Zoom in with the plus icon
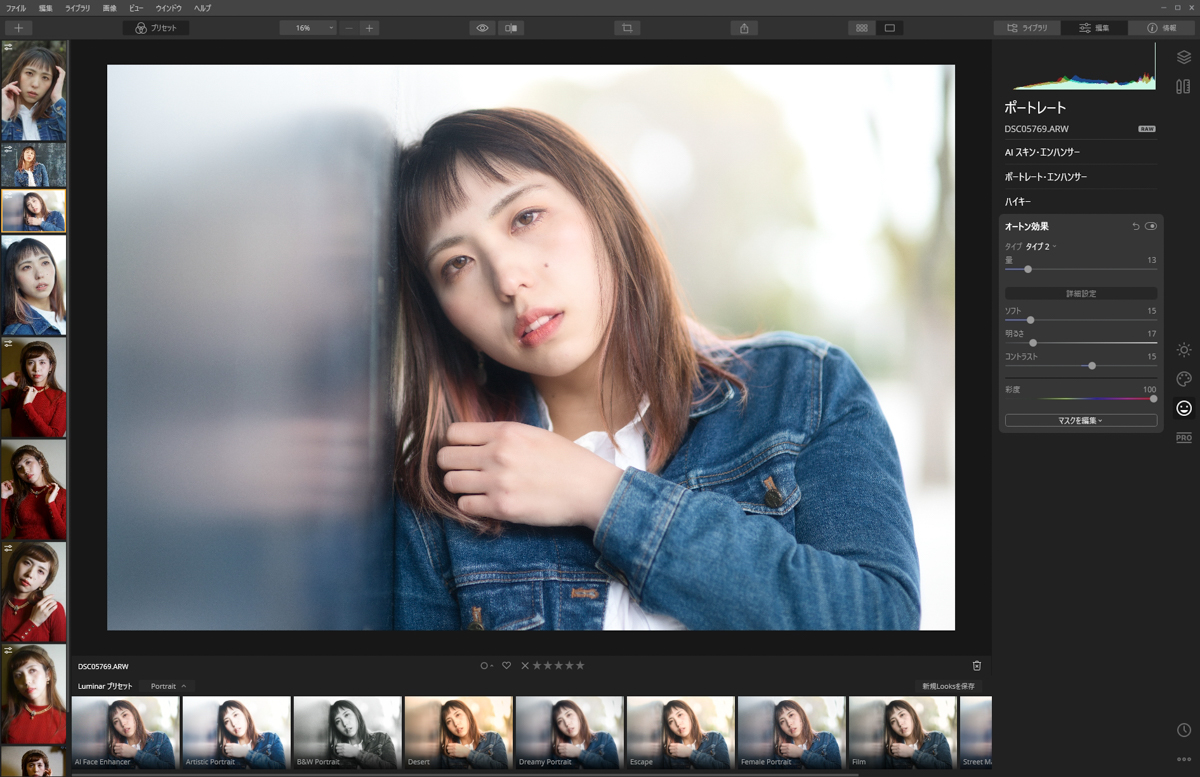This screenshot has width=1200, height=777. click(369, 28)
